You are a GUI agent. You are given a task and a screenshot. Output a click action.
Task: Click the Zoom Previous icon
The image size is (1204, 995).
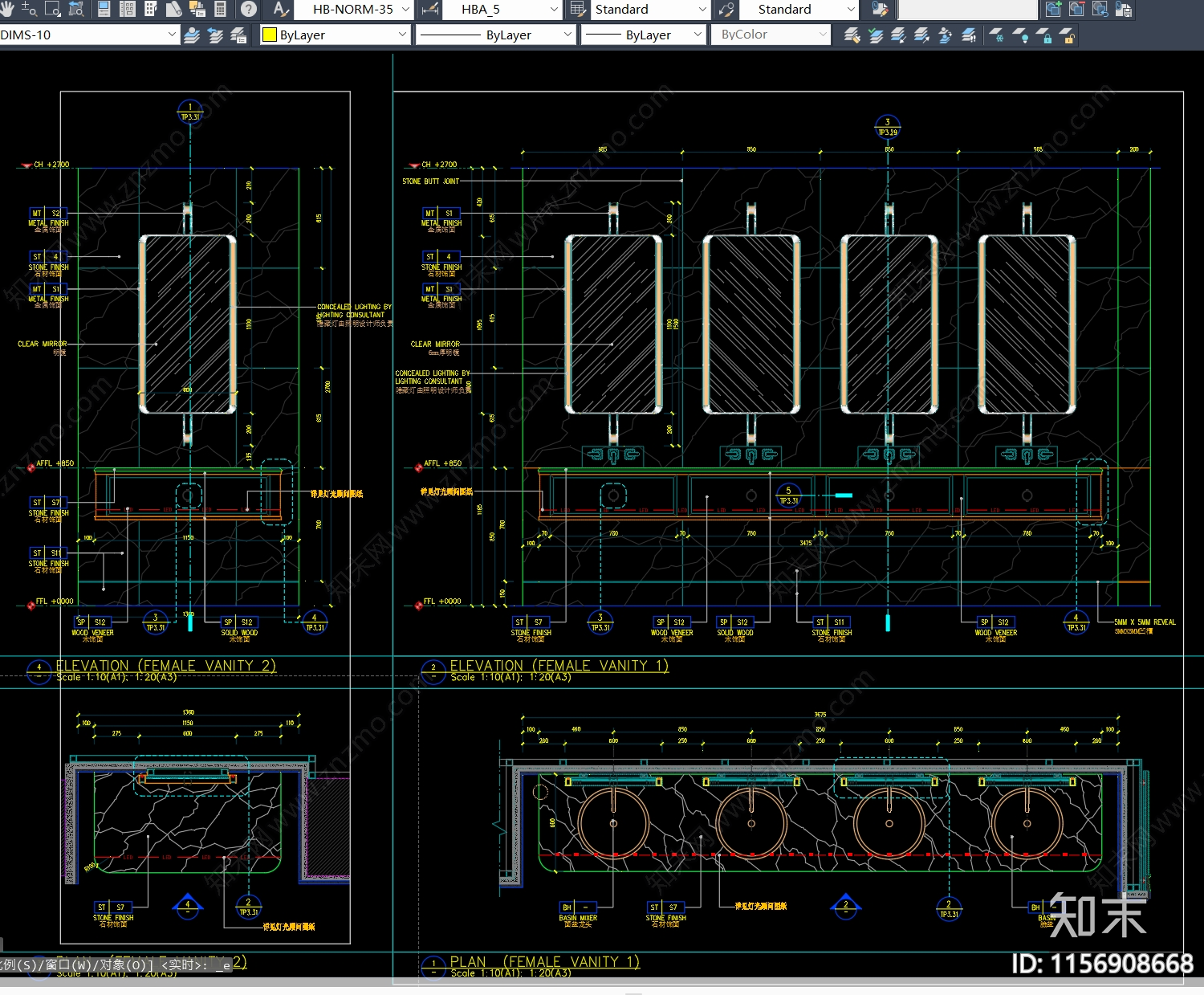76,9
